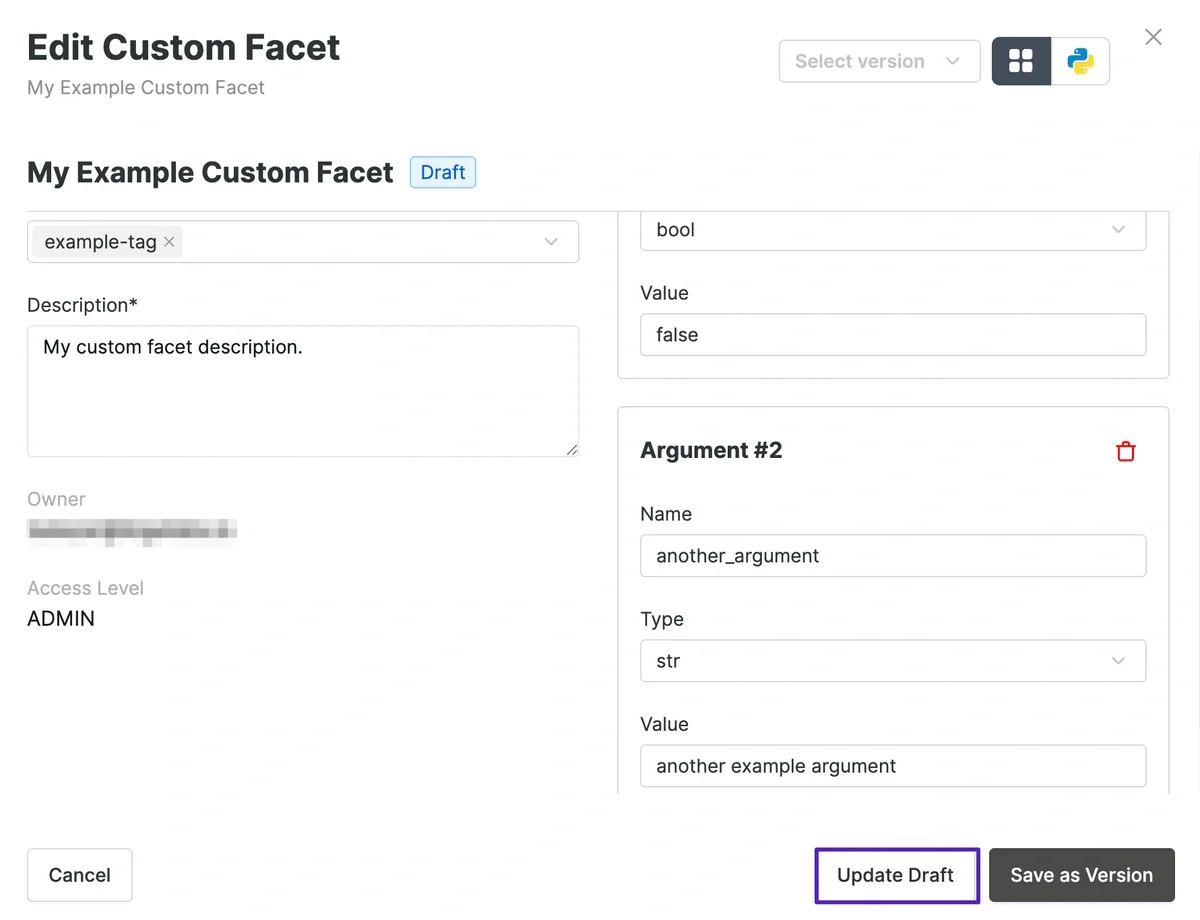Image resolution: width=1200 pixels, height=920 pixels.
Task: Open the bool type dropdown
Action: pyautogui.click(x=893, y=230)
